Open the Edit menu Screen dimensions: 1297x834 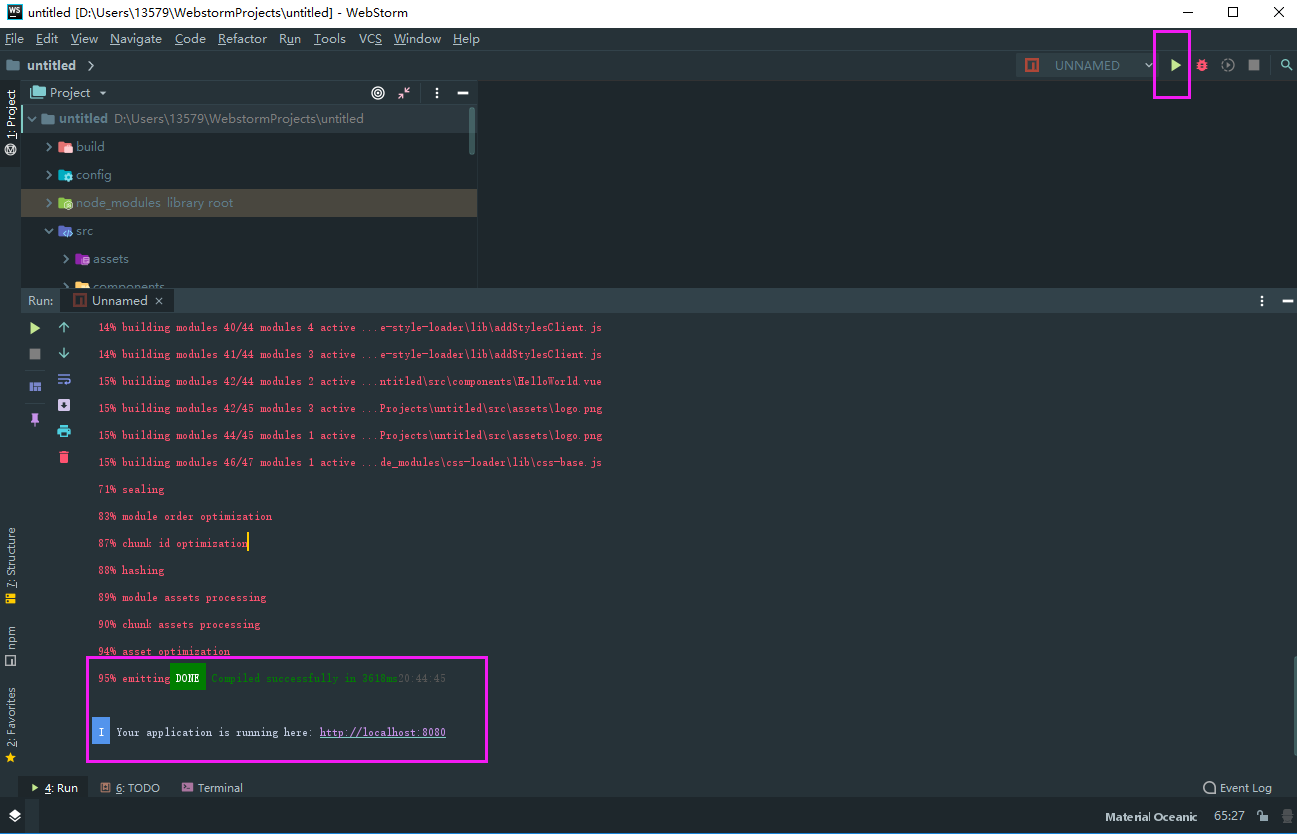47,39
